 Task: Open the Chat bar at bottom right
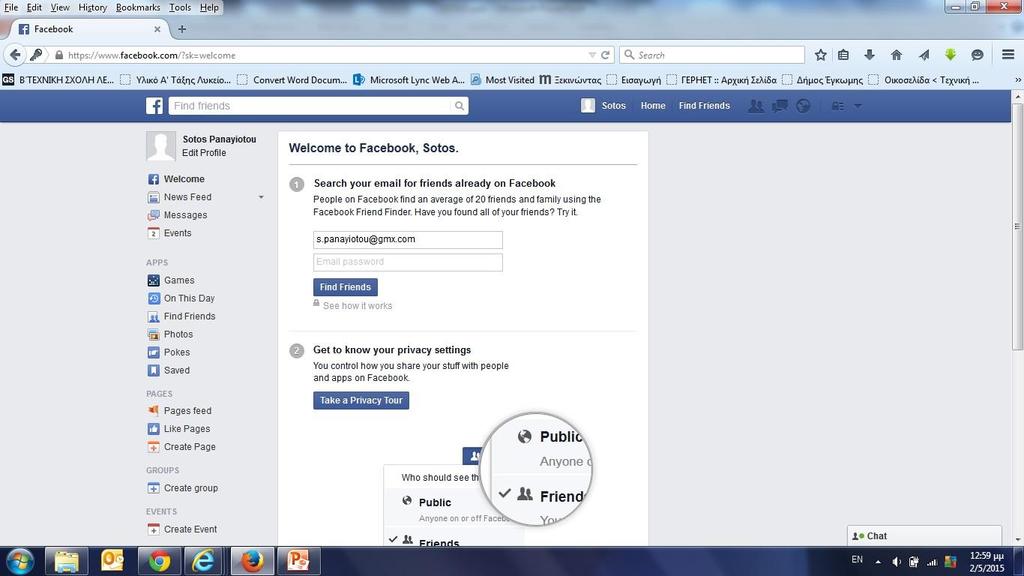tap(924, 536)
